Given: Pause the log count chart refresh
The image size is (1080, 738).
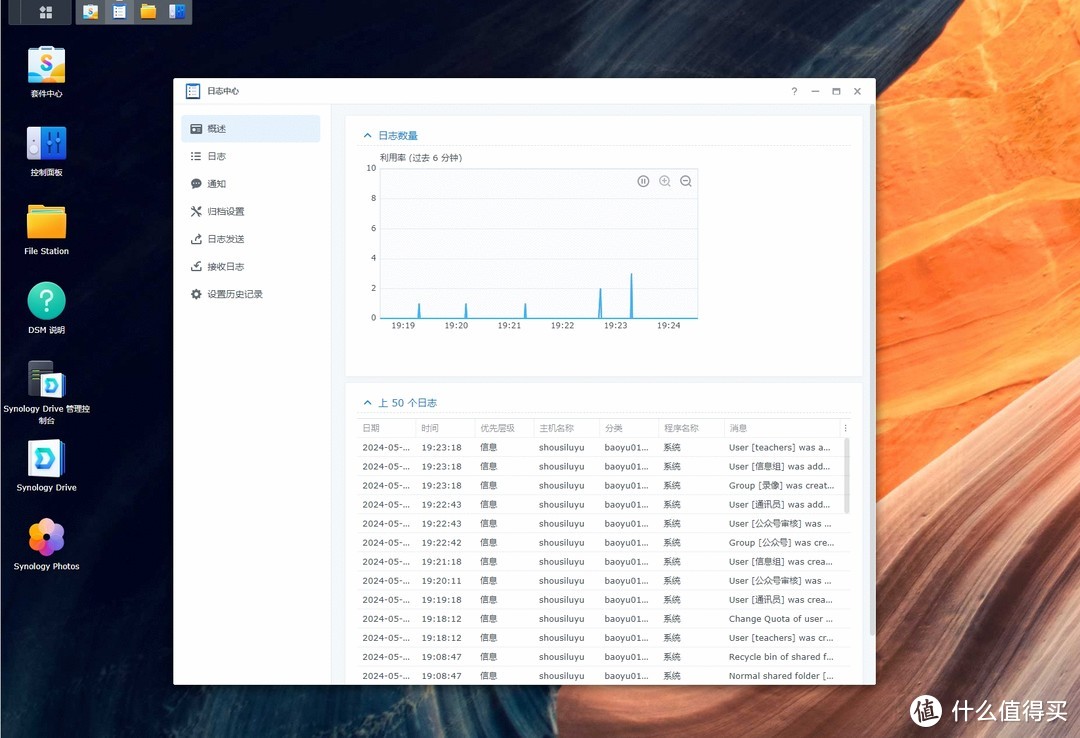Looking at the screenshot, I should (x=643, y=181).
